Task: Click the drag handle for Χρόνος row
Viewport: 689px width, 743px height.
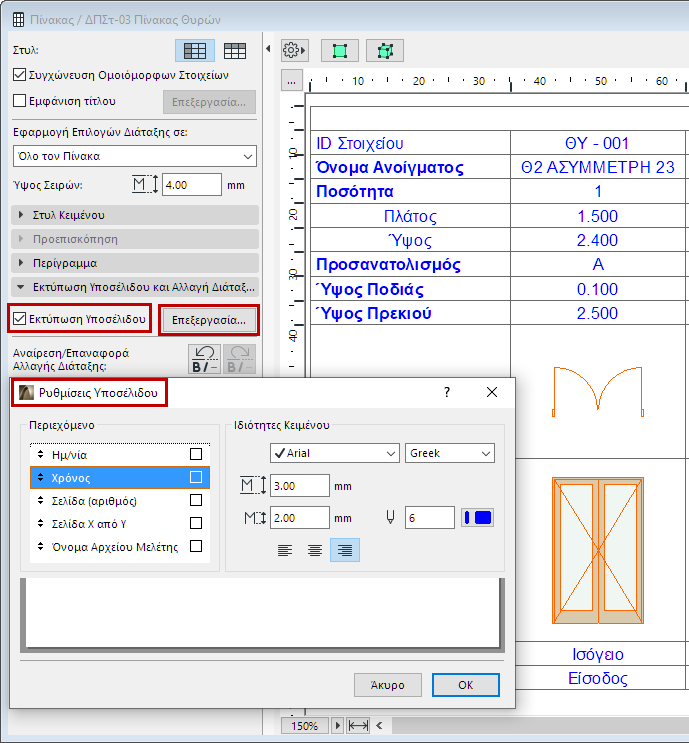Action: (40, 477)
